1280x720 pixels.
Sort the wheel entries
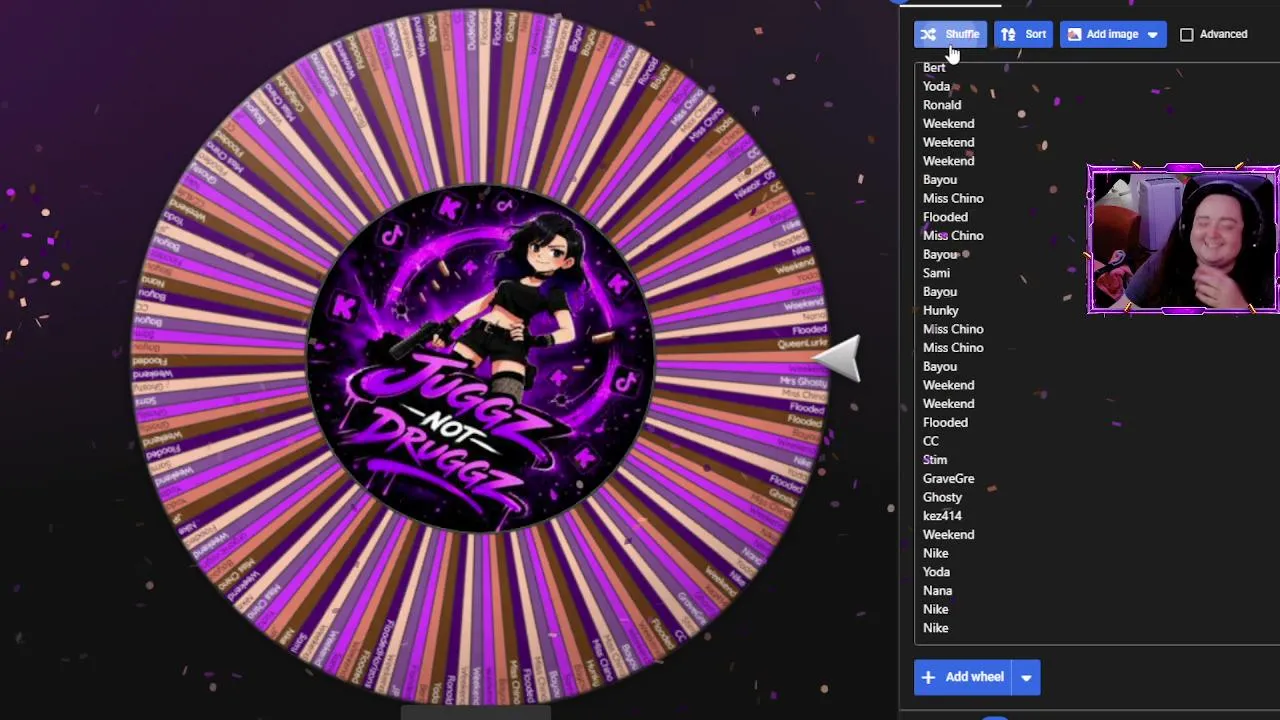[x=1023, y=34]
